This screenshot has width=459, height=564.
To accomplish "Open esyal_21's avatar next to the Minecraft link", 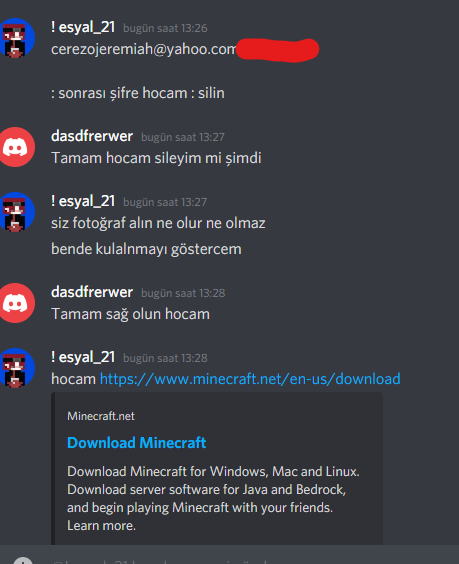I will click(x=17, y=368).
